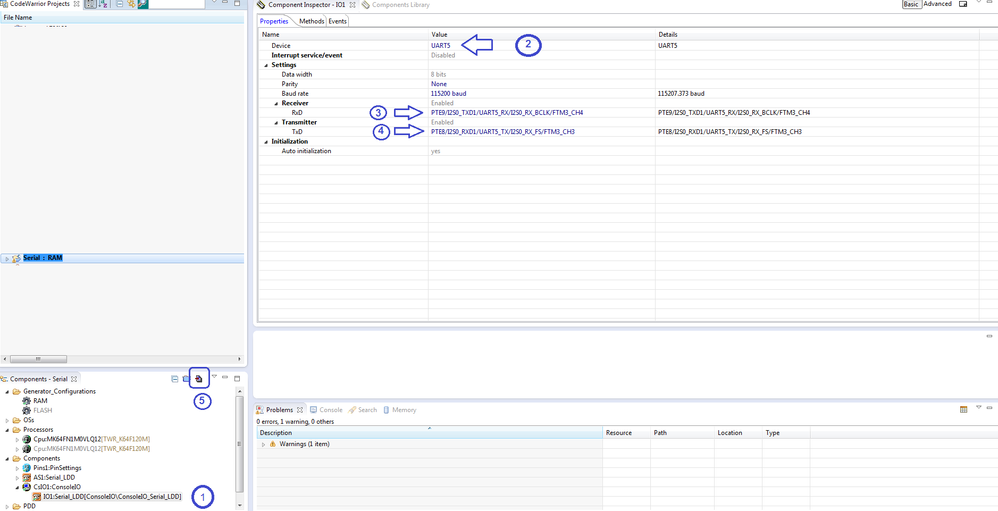Open the Methods tab
Screen dimensions: 998x511
click(x=312, y=21)
